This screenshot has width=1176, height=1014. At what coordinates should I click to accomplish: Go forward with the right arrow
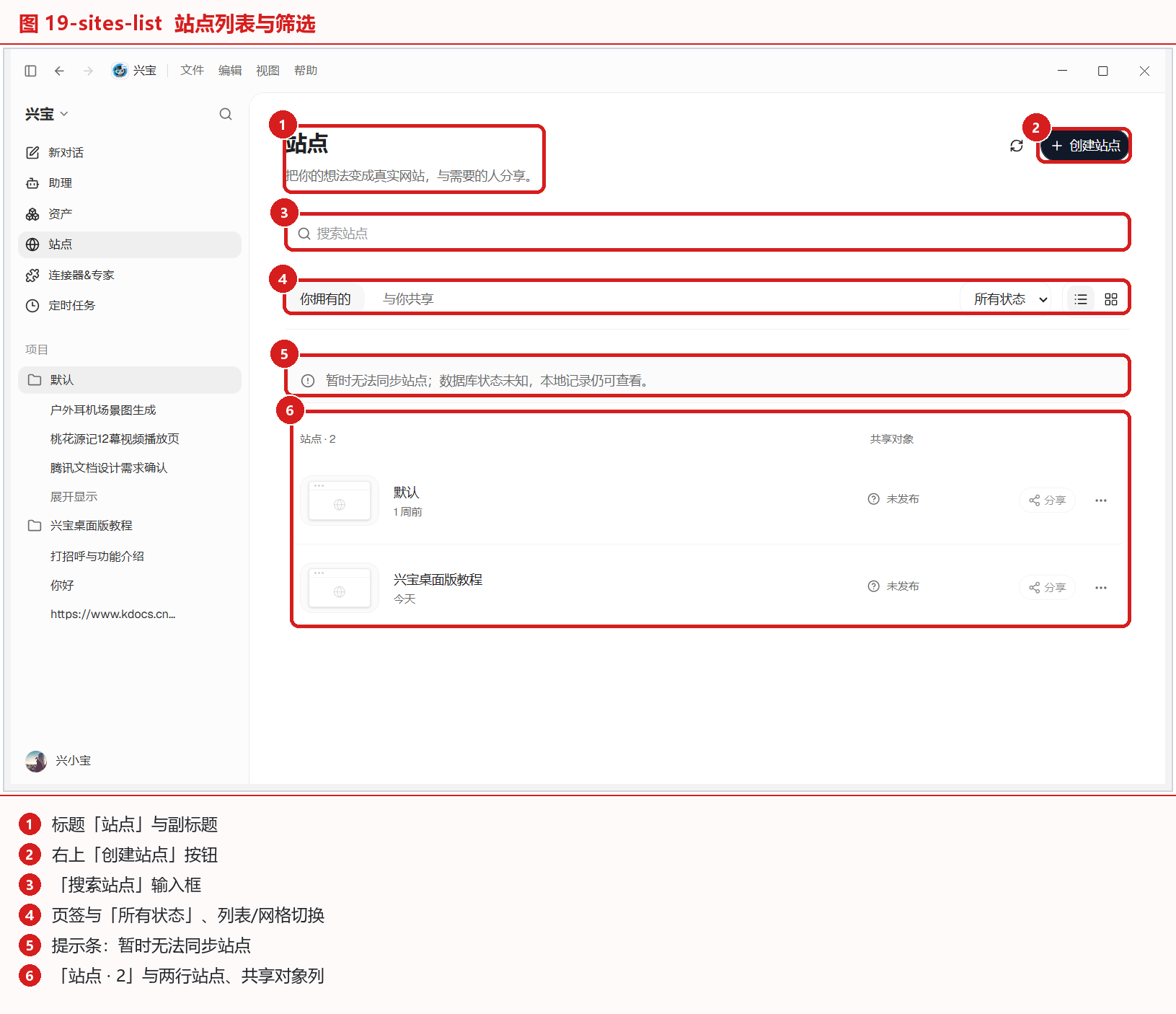pyautogui.click(x=88, y=71)
